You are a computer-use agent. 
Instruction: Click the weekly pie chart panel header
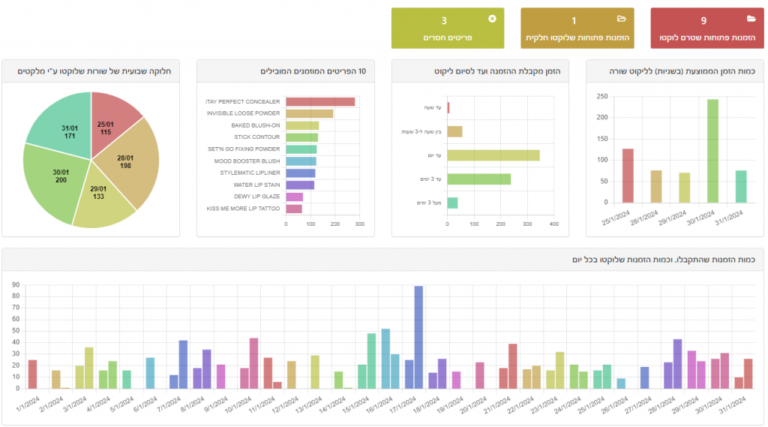91,71
